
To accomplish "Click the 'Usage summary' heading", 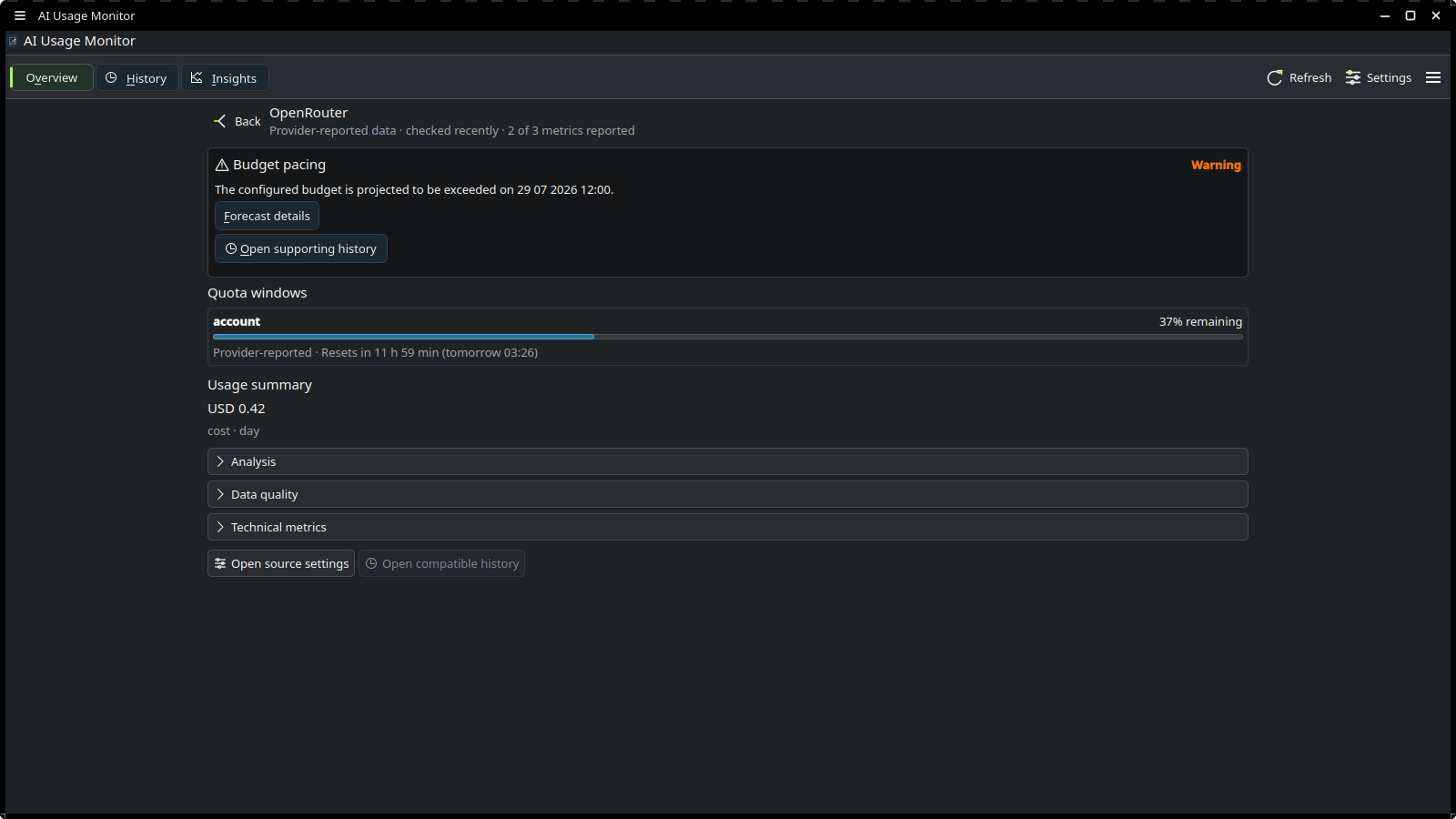I will point(259,385).
